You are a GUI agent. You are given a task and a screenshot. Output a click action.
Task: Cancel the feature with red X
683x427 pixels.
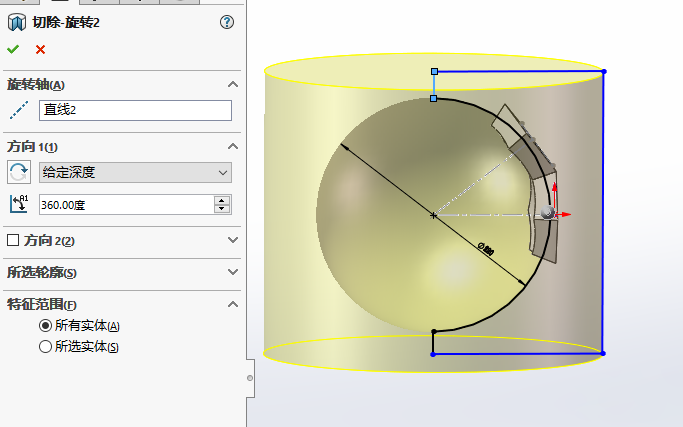[x=40, y=49]
